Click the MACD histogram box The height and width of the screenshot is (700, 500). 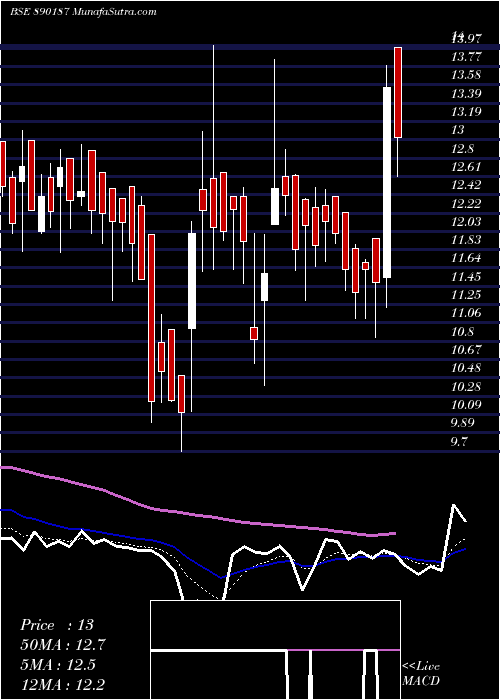coord(275,650)
